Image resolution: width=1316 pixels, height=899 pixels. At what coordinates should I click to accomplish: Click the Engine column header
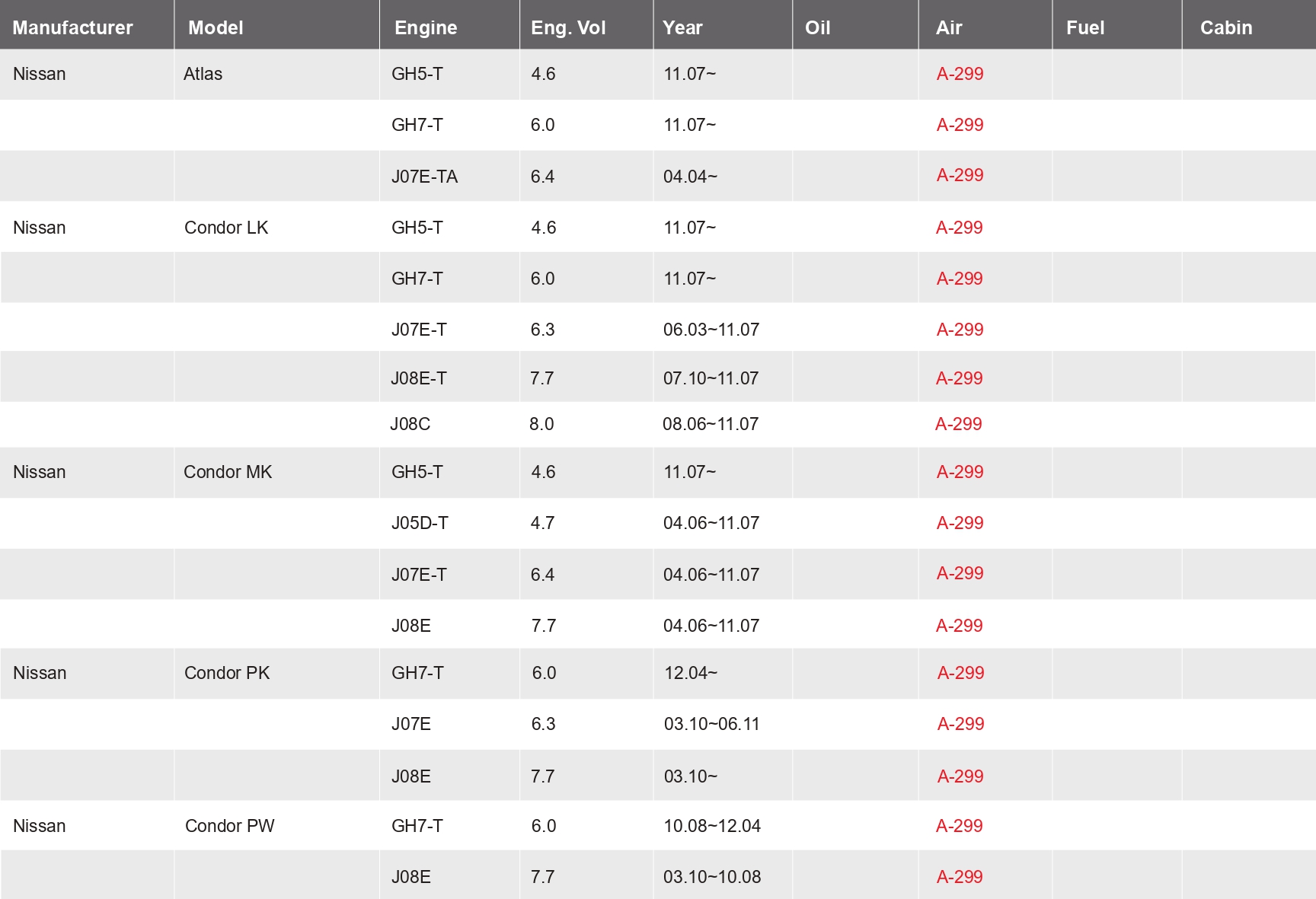pos(426,27)
